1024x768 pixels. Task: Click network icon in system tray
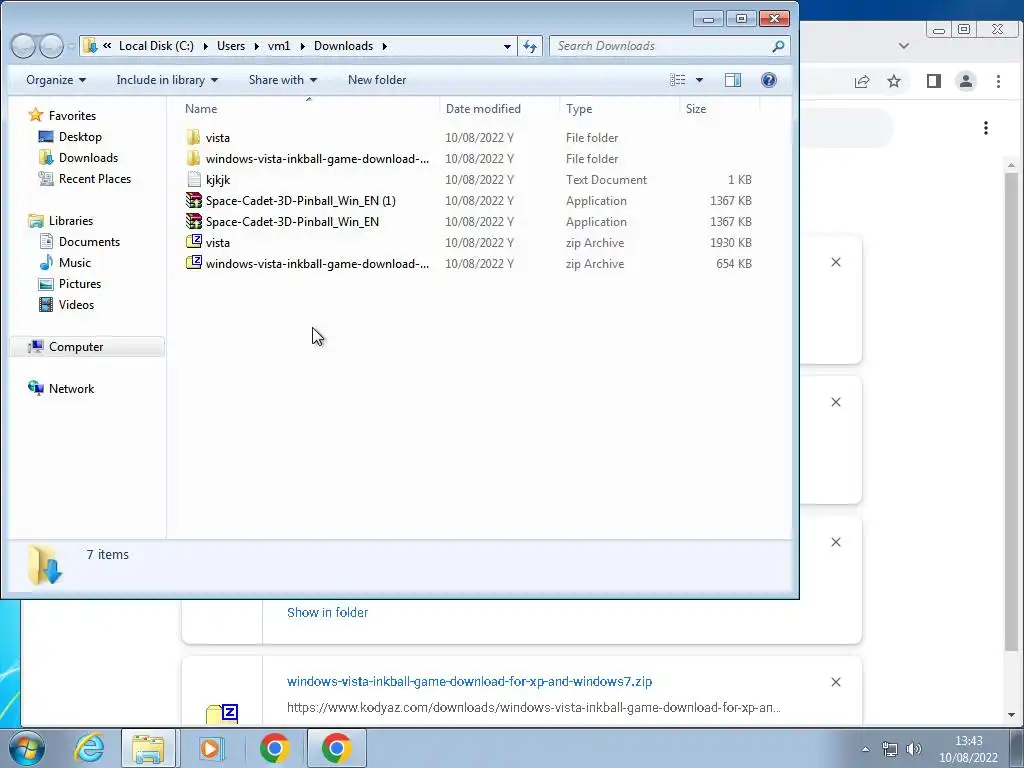(x=889, y=748)
